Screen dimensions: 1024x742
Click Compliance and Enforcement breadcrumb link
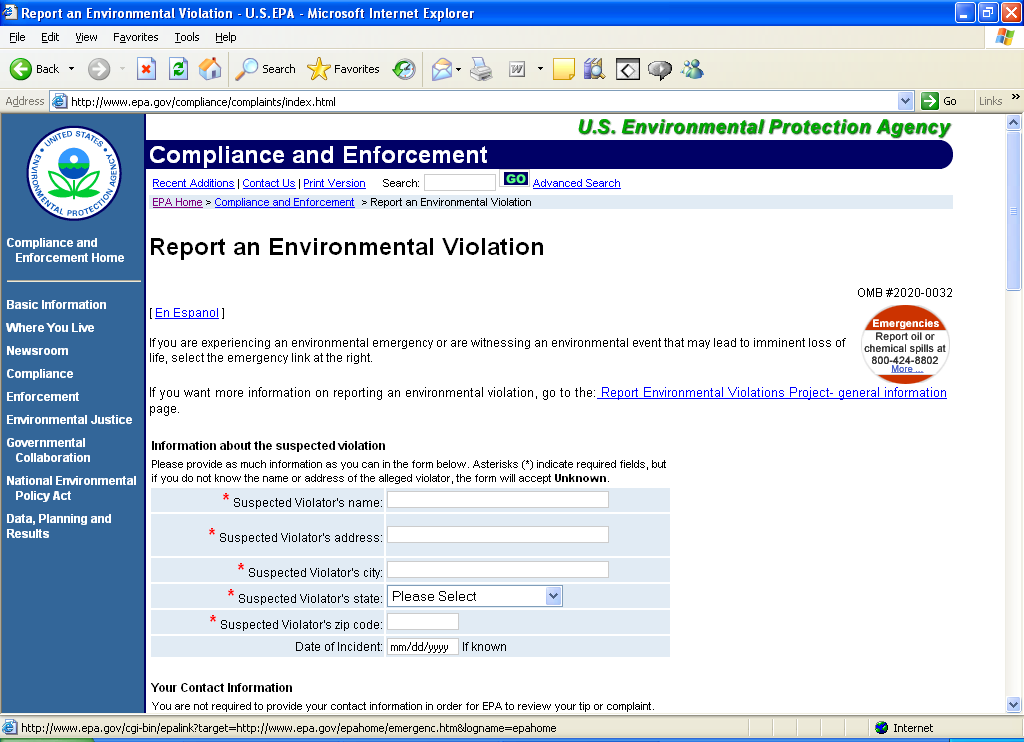[x=284, y=202]
